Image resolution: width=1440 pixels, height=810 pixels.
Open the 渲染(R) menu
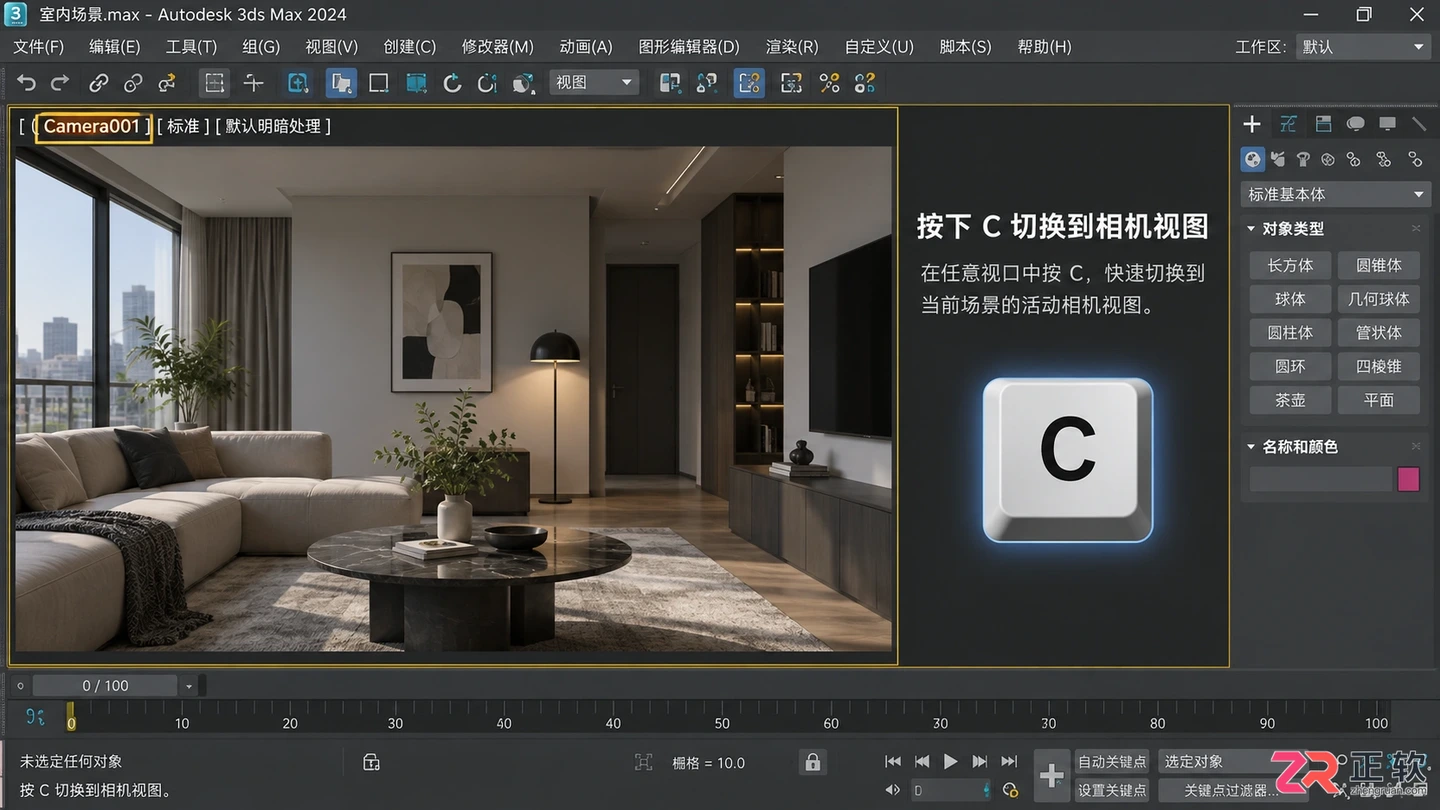(x=792, y=47)
